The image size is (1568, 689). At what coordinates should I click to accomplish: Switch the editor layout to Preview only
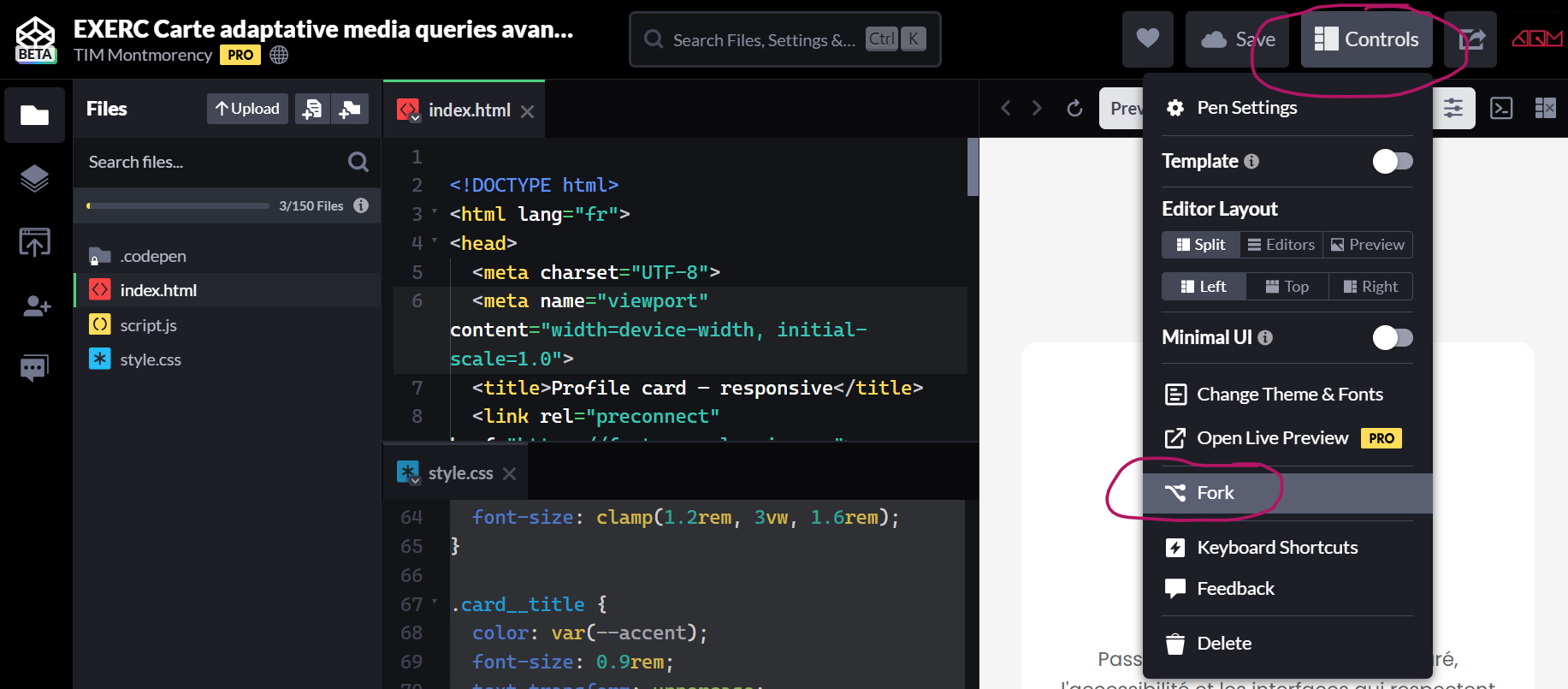click(x=1367, y=245)
